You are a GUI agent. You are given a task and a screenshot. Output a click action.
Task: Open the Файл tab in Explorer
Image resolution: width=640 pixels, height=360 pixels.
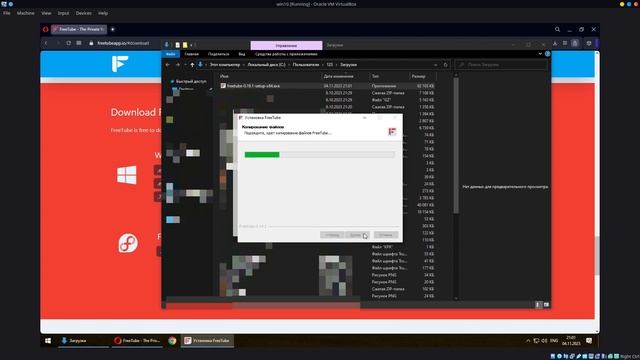click(x=171, y=54)
